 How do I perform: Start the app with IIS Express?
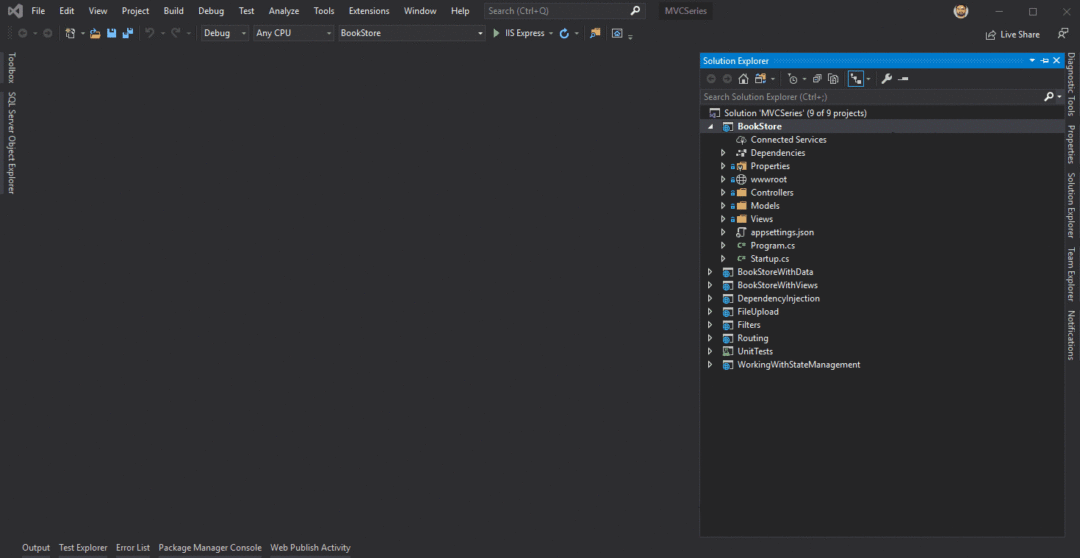point(518,33)
